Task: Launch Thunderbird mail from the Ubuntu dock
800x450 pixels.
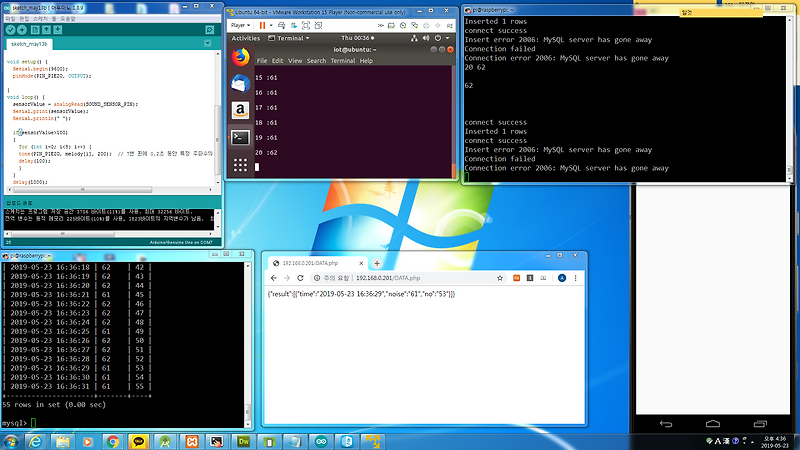Action: (x=240, y=84)
